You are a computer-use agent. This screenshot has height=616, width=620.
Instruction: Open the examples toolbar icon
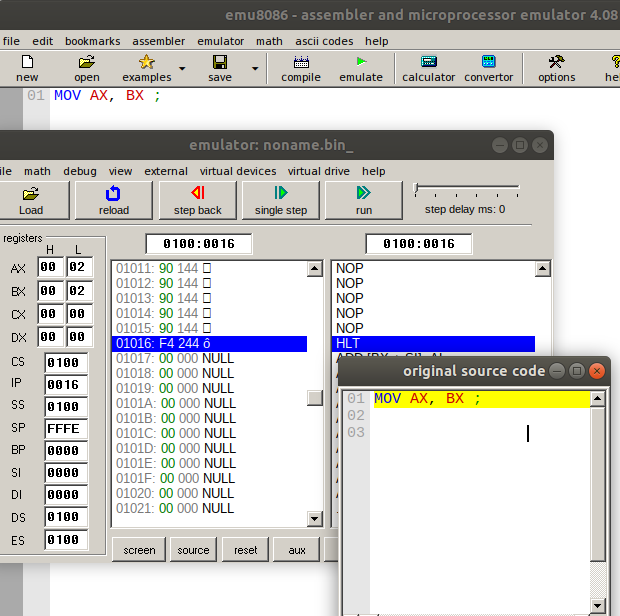[x=146, y=62]
